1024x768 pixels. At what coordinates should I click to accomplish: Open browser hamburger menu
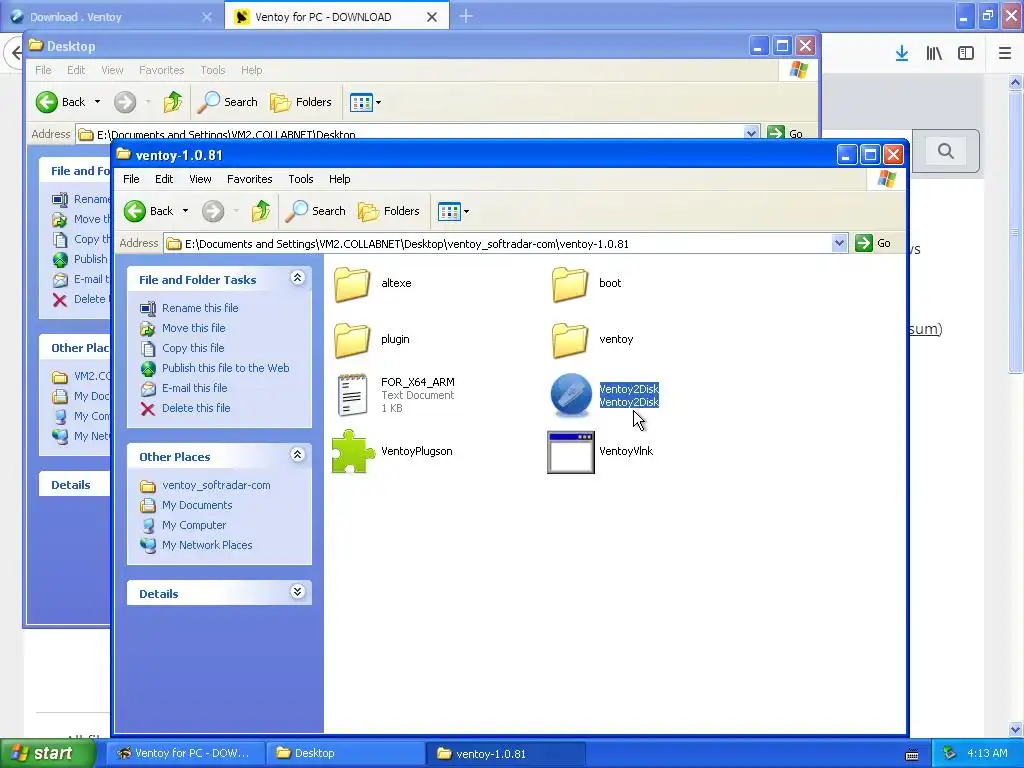pyautogui.click(x=1005, y=54)
